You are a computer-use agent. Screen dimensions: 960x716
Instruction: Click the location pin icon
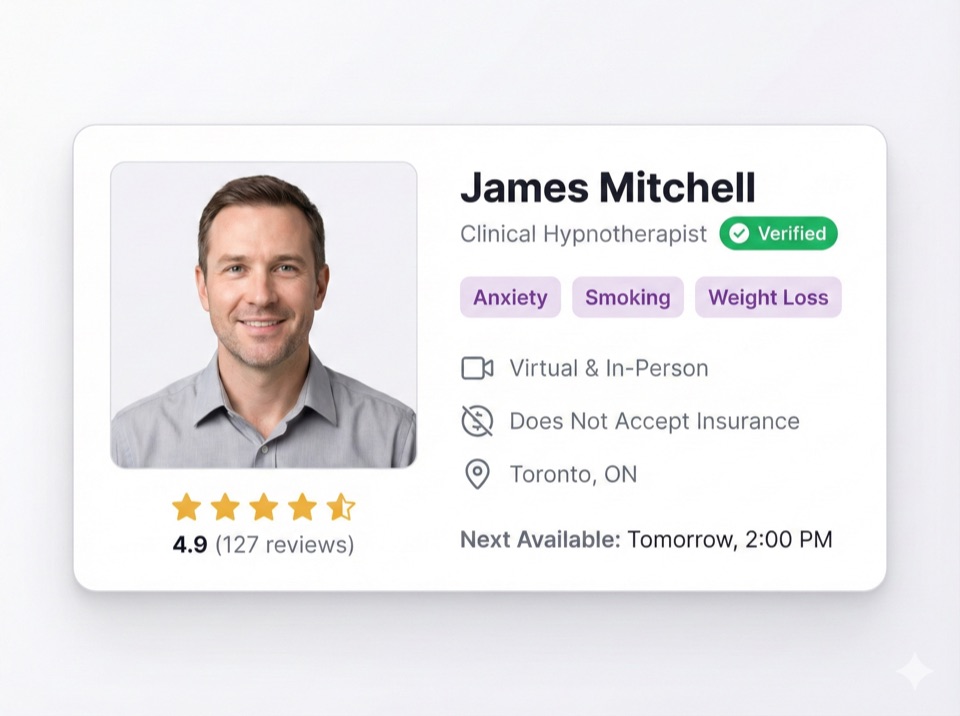[x=478, y=474]
